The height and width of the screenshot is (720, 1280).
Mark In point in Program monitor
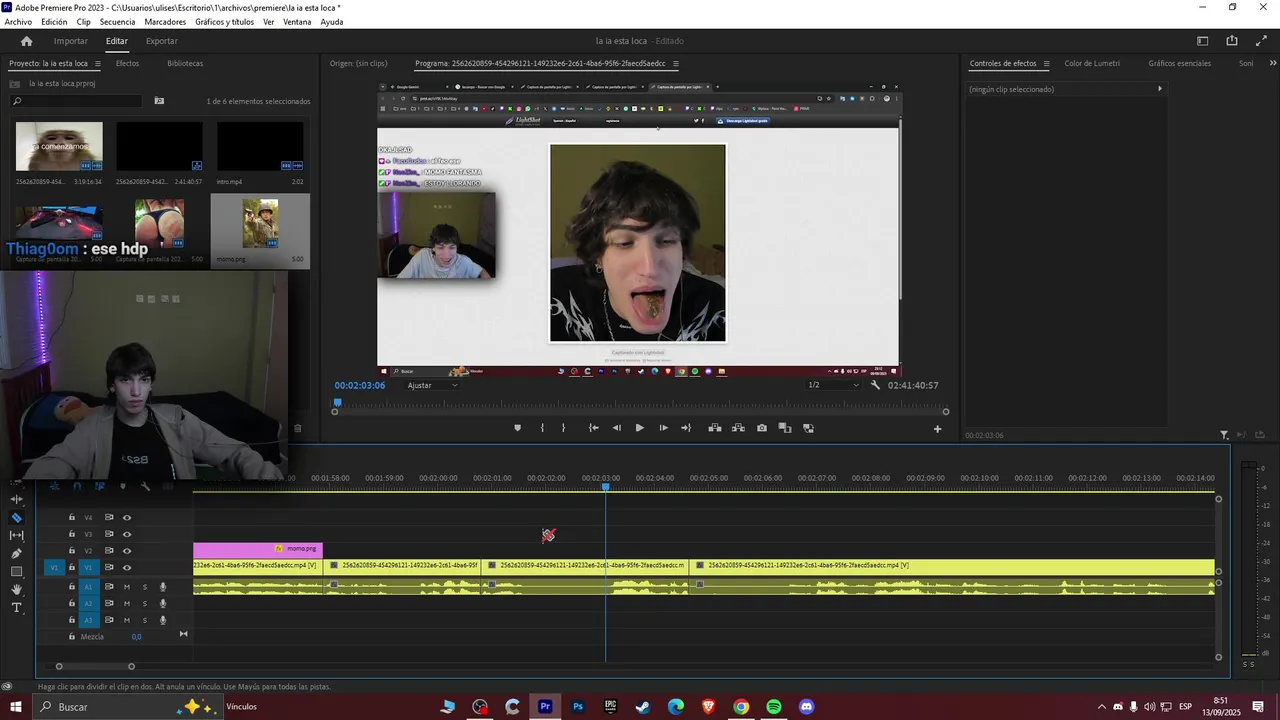pyautogui.click(x=542, y=428)
